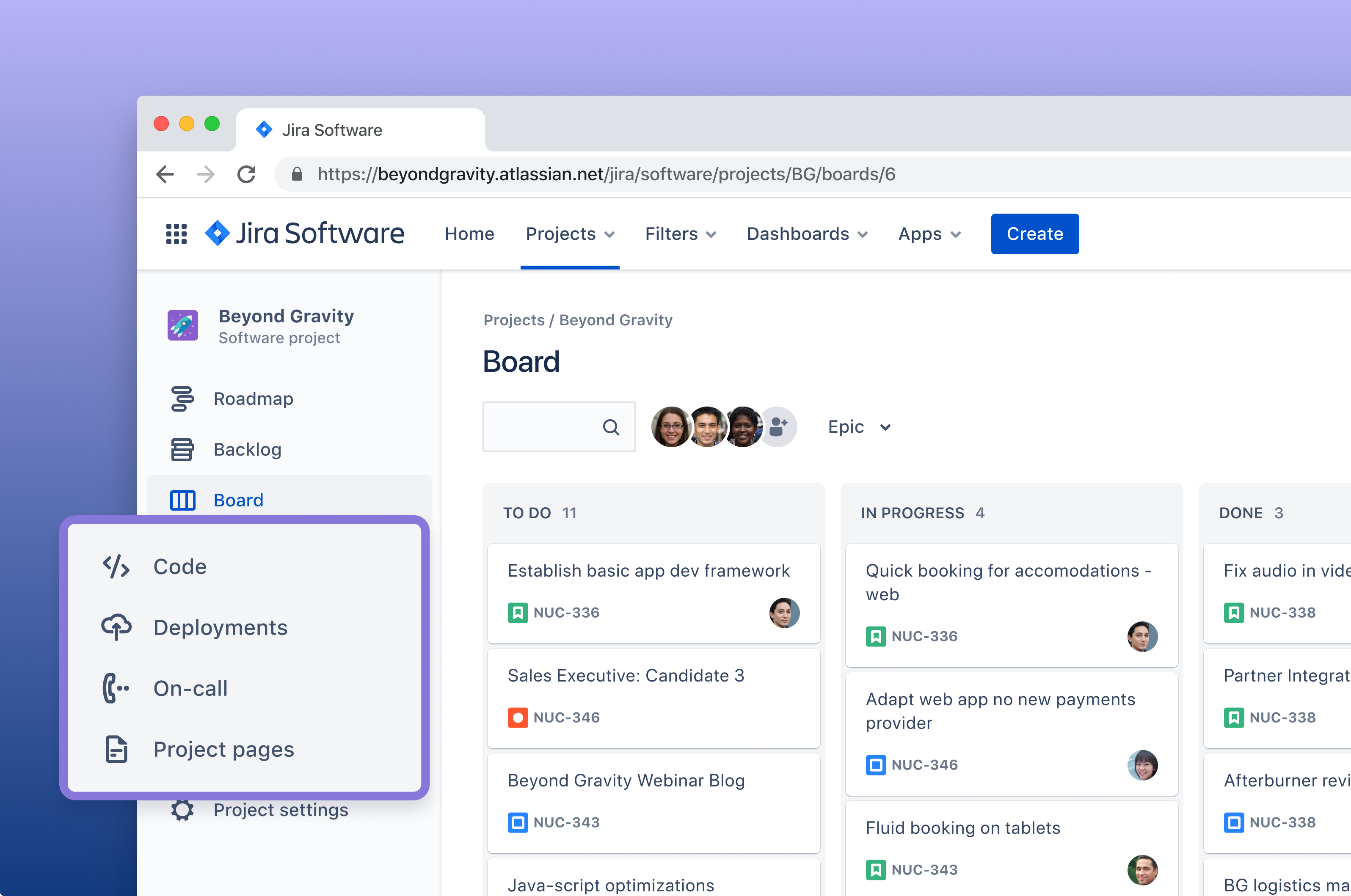Click the Code brackets icon
Screen dimensions: 1351x896
pos(116,566)
